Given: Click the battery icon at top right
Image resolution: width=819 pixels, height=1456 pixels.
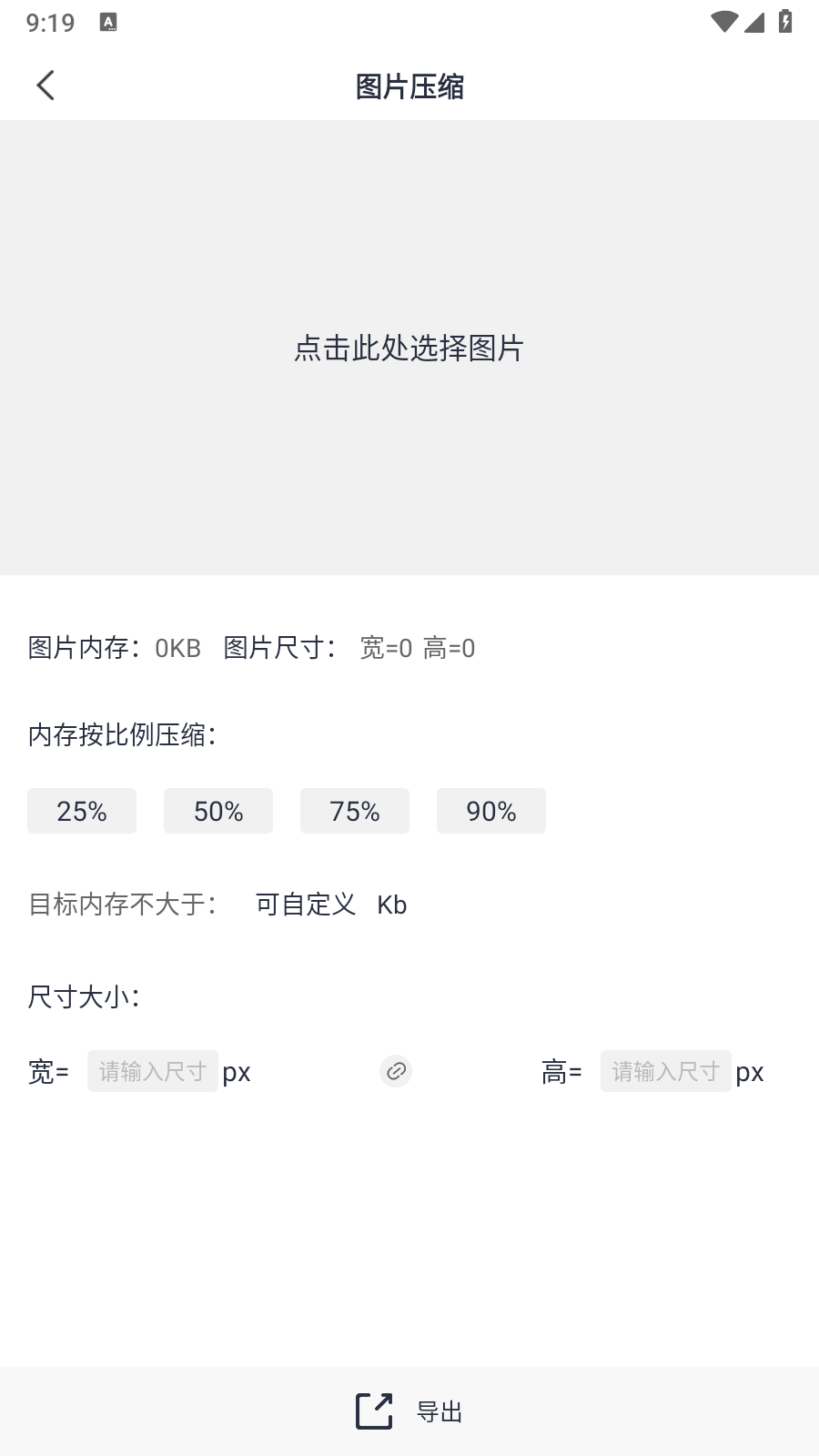Looking at the screenshot, I should [784, 23].
